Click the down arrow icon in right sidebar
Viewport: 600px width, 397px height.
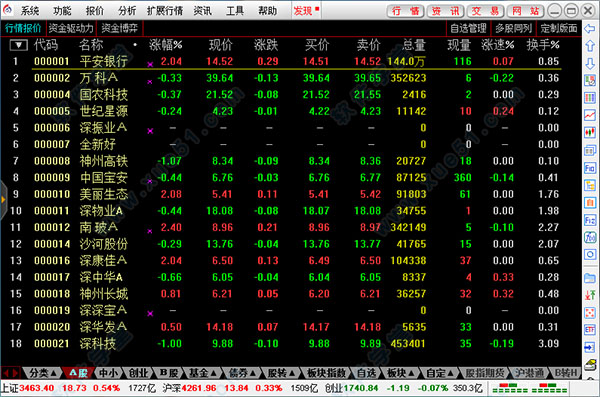(590, 64)
